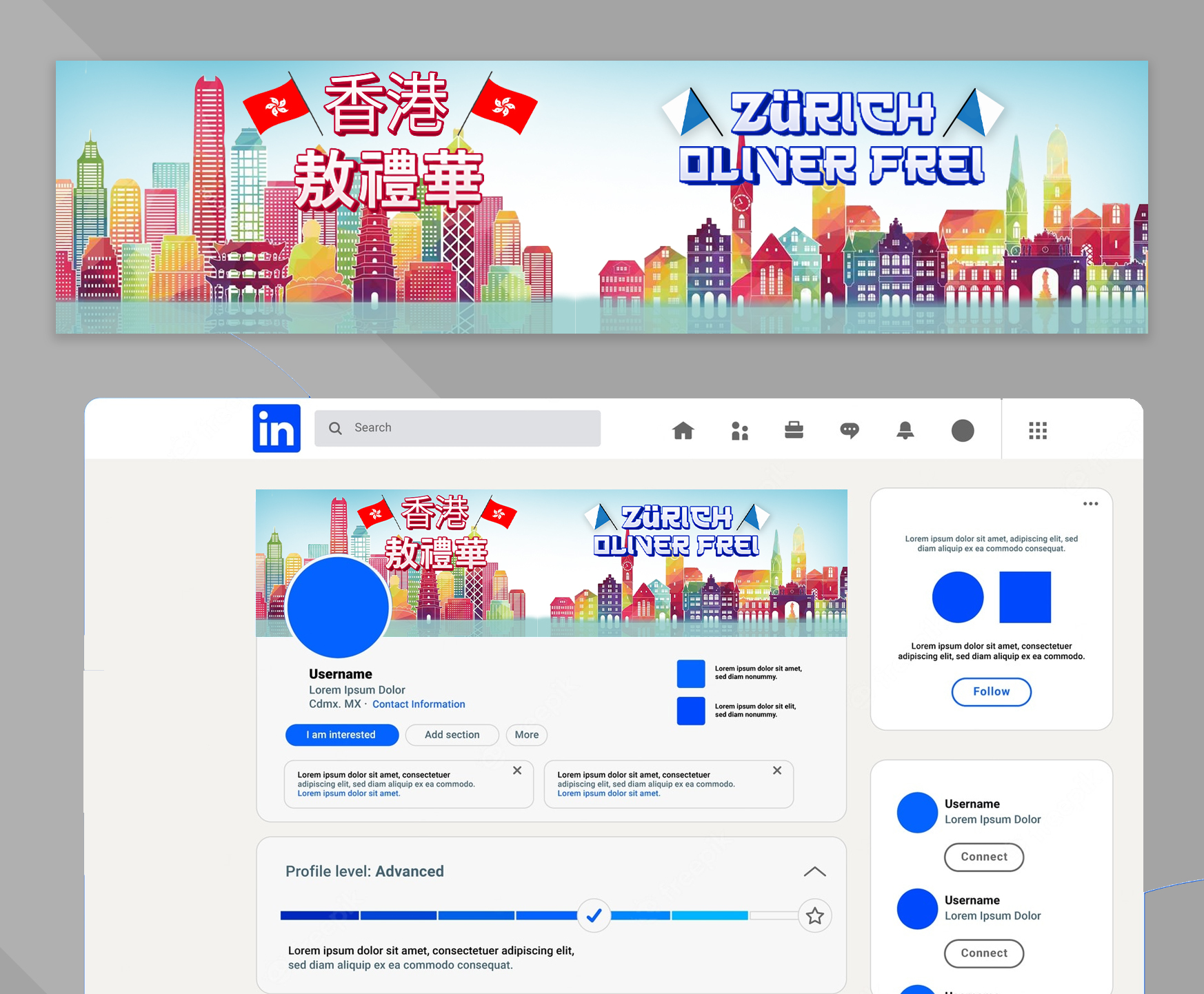Click the blue circle in the Follow card
Viewport: 1204px width, 994px height.
[958, 597]
